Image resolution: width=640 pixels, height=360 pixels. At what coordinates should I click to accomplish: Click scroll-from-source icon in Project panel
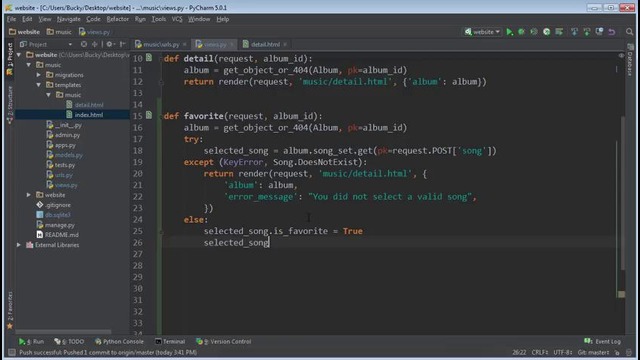point(84,44)
